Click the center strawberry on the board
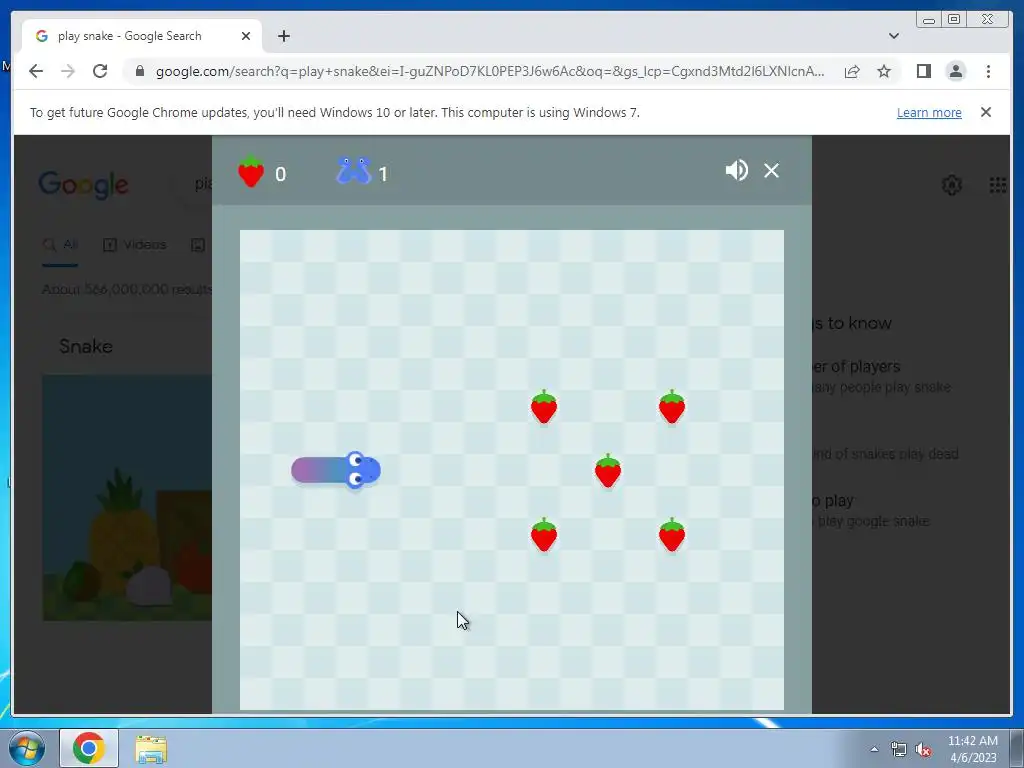The width and height of the screenshot is (1024, 768). point(607,471)
